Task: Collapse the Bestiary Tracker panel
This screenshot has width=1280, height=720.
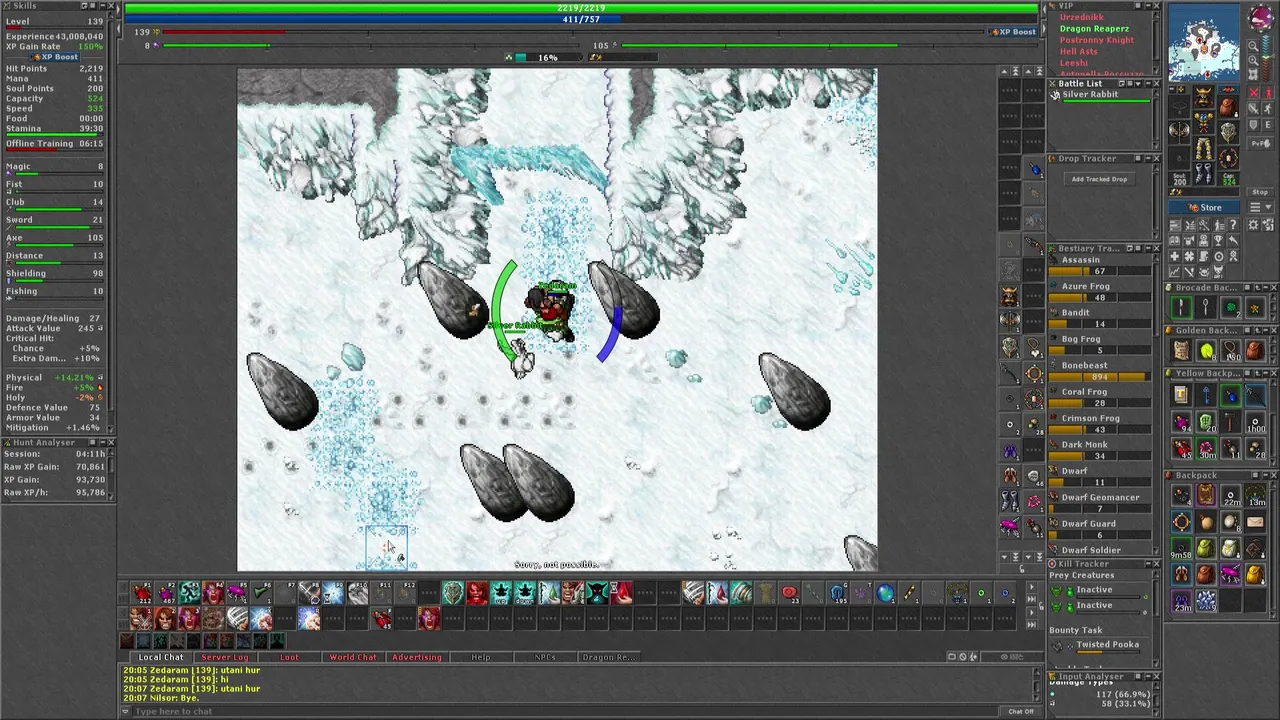Action: [1148, 248]
